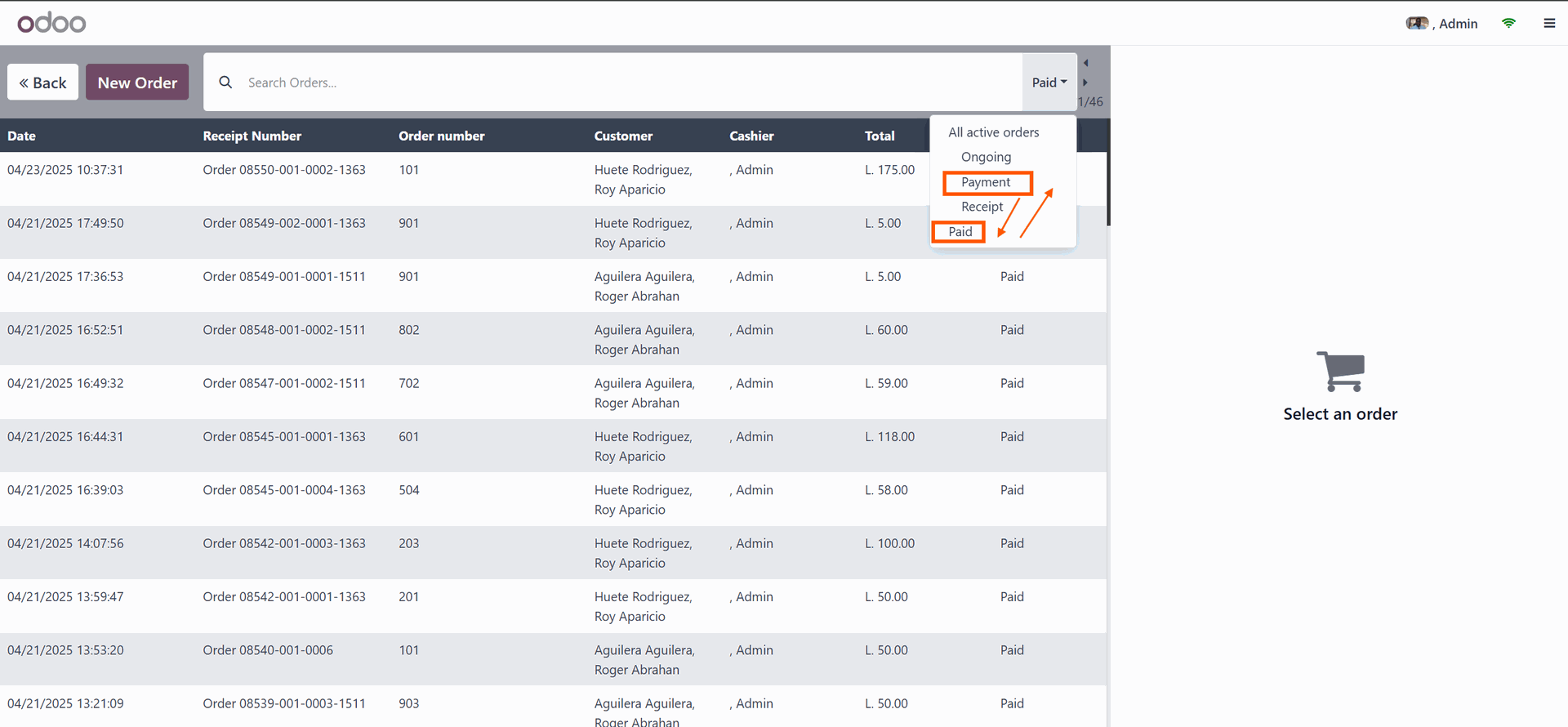Click the shopping cart placeholder icon
The width and height of the screenshot is (1568, 727).
[x=1340, y=372]
